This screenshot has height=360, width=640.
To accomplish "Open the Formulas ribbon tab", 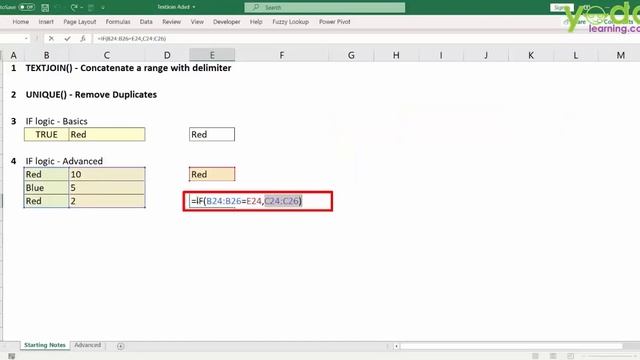I will click(118, 22).
